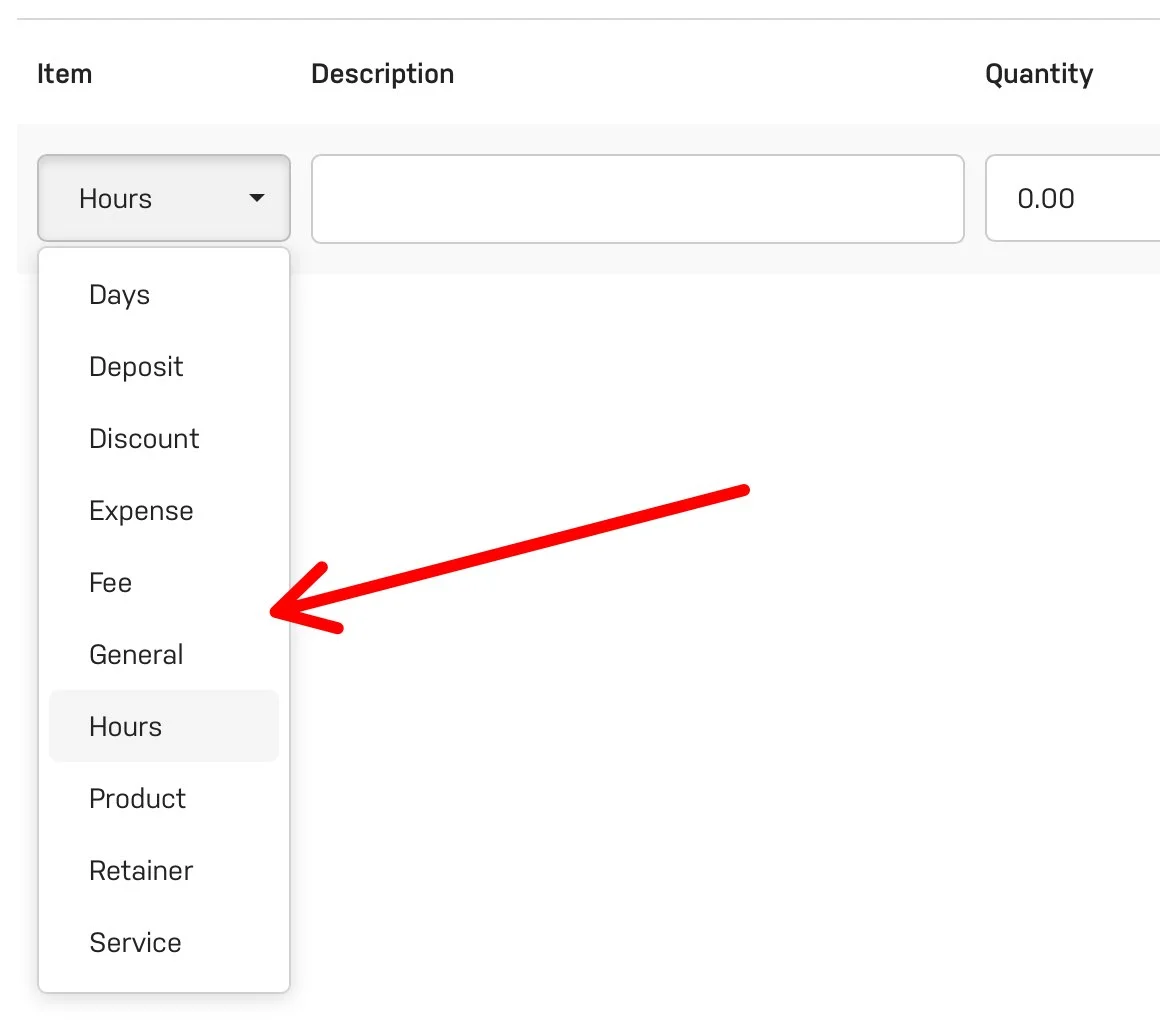Screen dimensions: 1160x1036
Task: Focus the empty Description text field
Action: [x=637, y=198]
